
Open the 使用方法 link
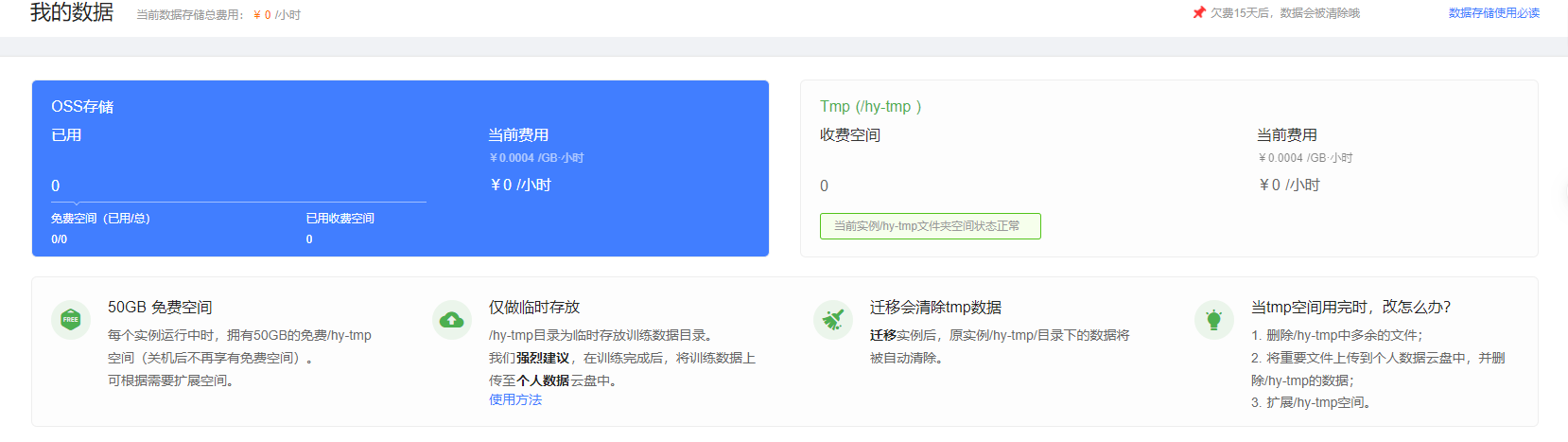pyautogui.click(x=515, y=399)
